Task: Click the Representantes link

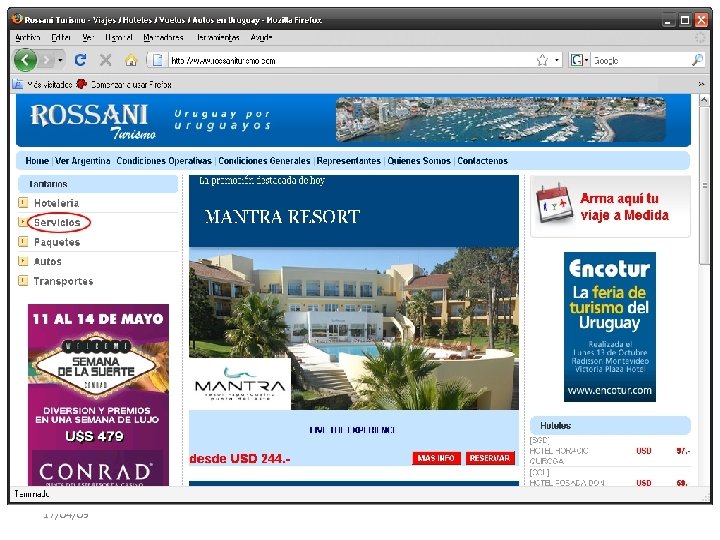Action: click(x=349, y=161)
